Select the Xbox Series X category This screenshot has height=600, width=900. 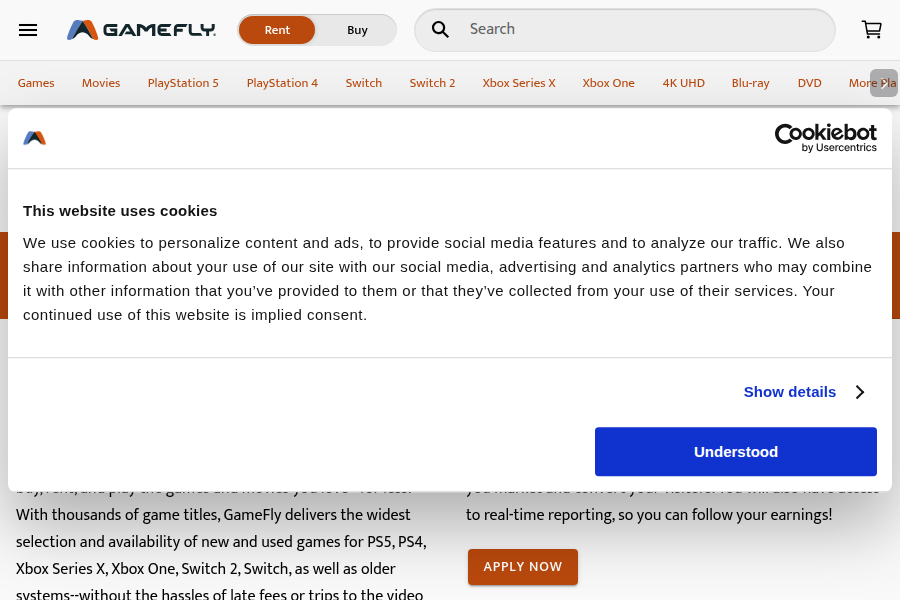(x=519, y=83)
